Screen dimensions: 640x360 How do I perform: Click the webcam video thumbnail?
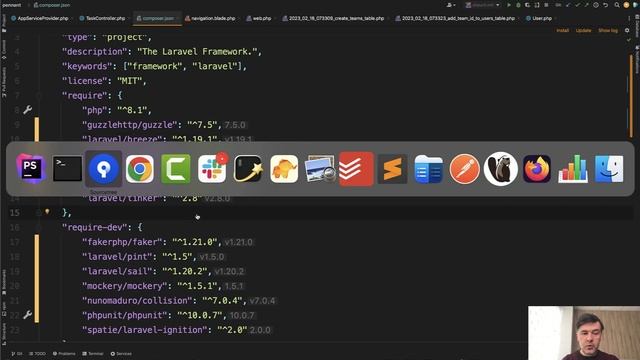(x=584, y=333)
